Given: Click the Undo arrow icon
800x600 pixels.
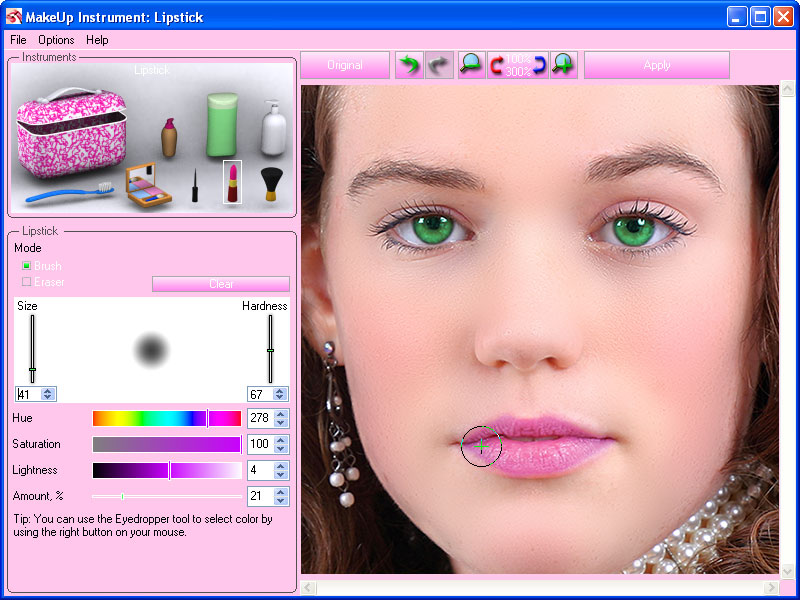Looking at the screenshot, I should (x=411, y=64).
